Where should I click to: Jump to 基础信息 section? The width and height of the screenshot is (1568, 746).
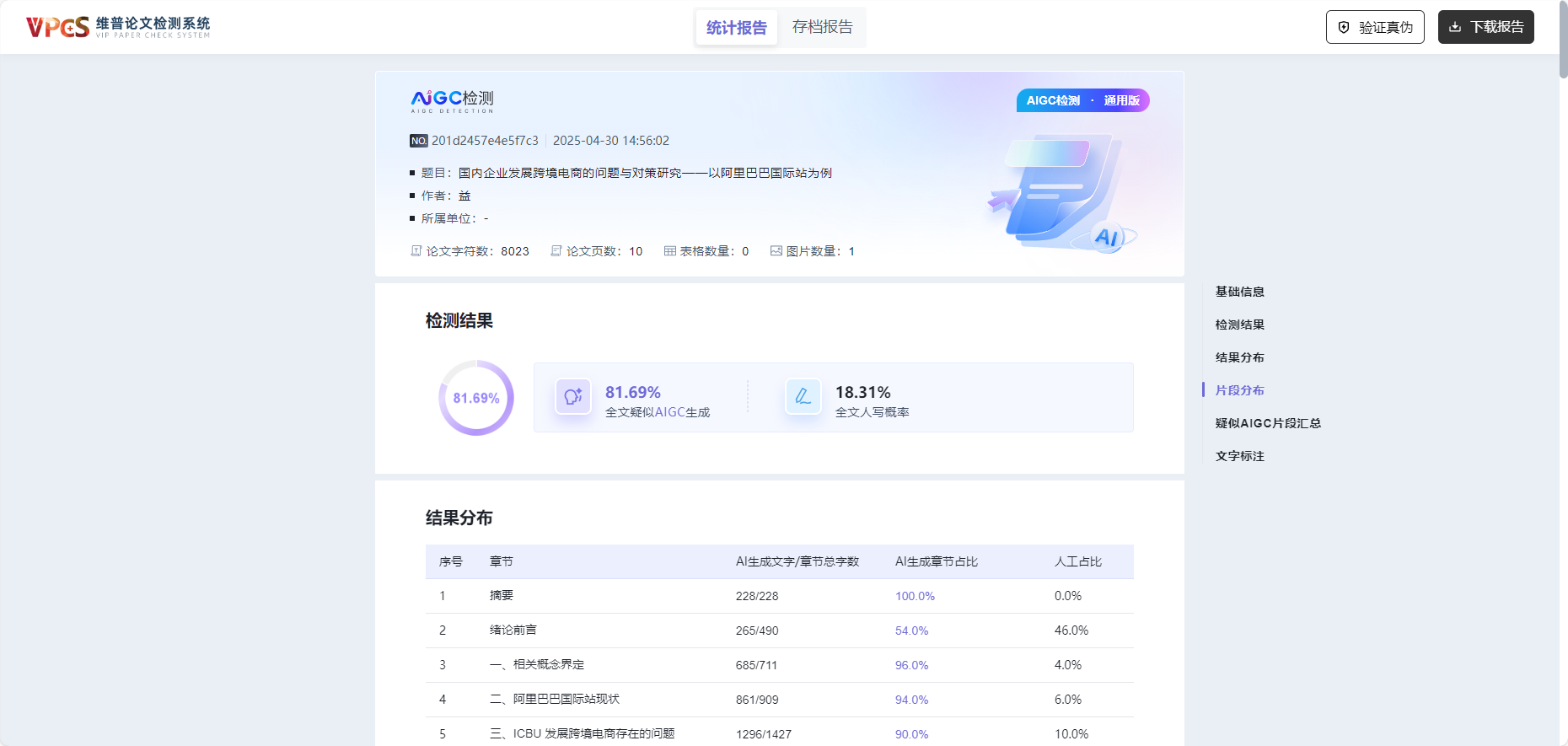[x=1240, y=292]
